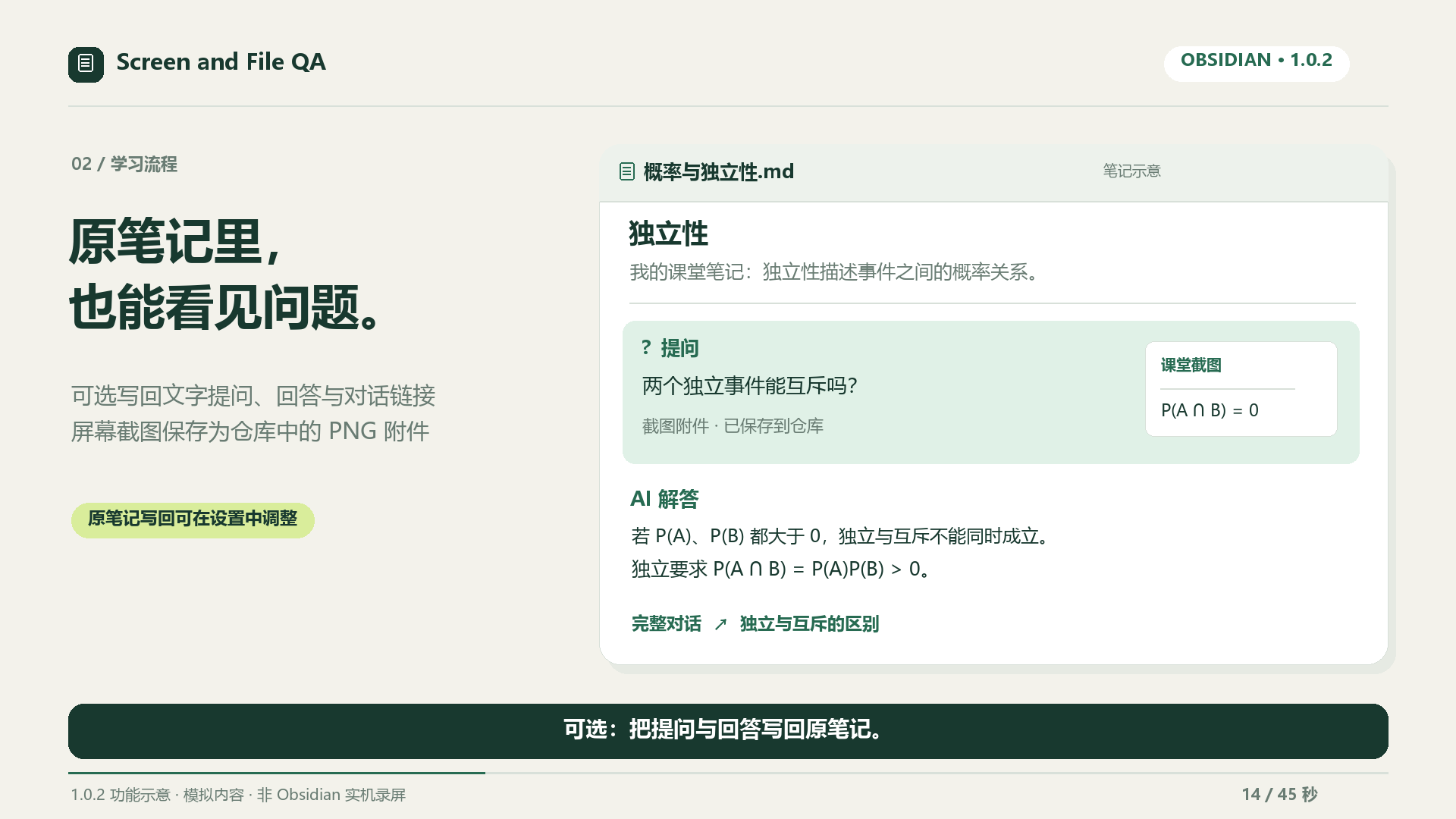Viewport: 1456px width, 819px height.
Task: Click the answer line 若 P(A)、P(B) 都大于 0
Action: click(842, 537)
